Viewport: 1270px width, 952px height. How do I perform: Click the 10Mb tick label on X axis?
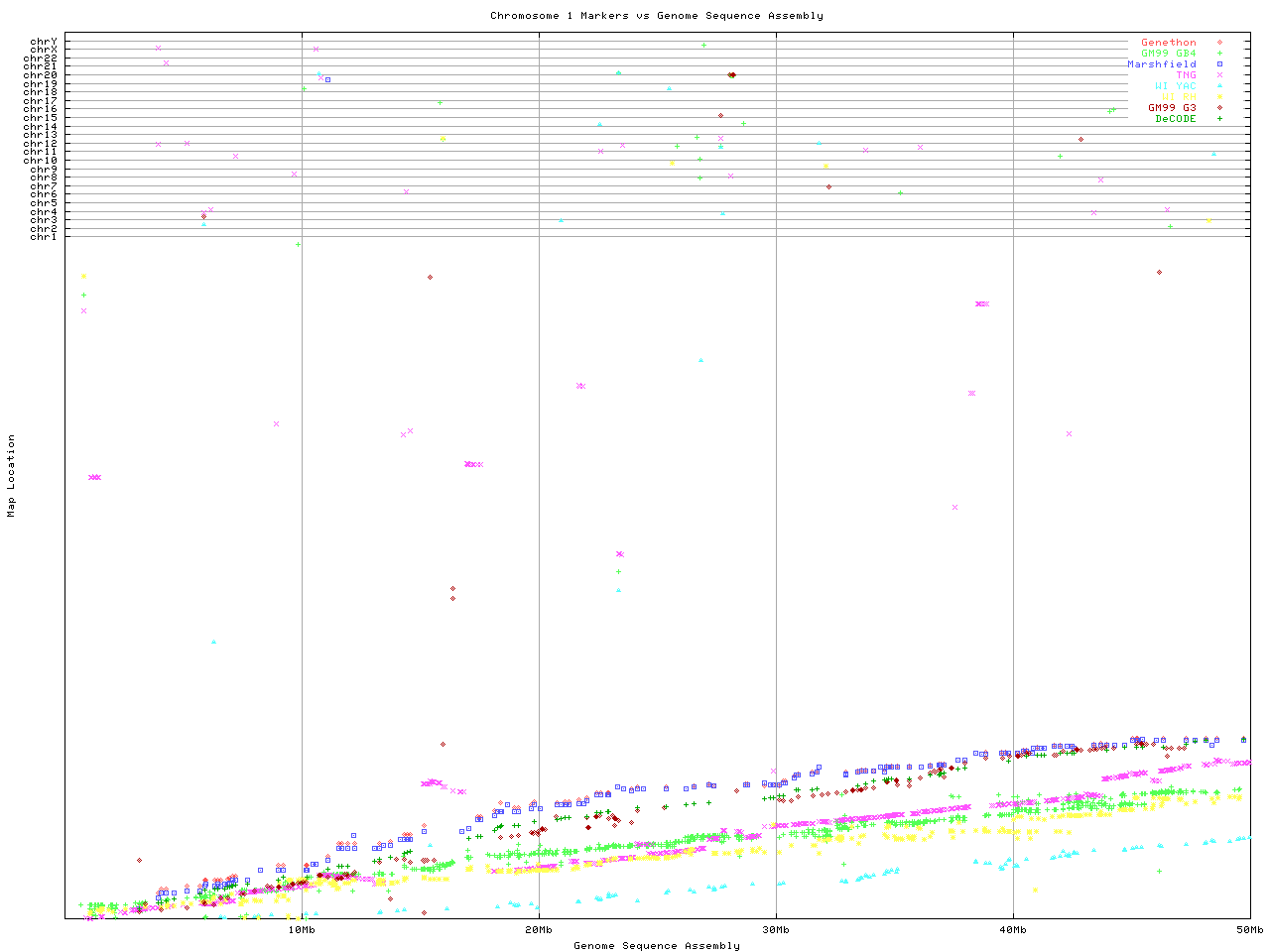point(302,930)
